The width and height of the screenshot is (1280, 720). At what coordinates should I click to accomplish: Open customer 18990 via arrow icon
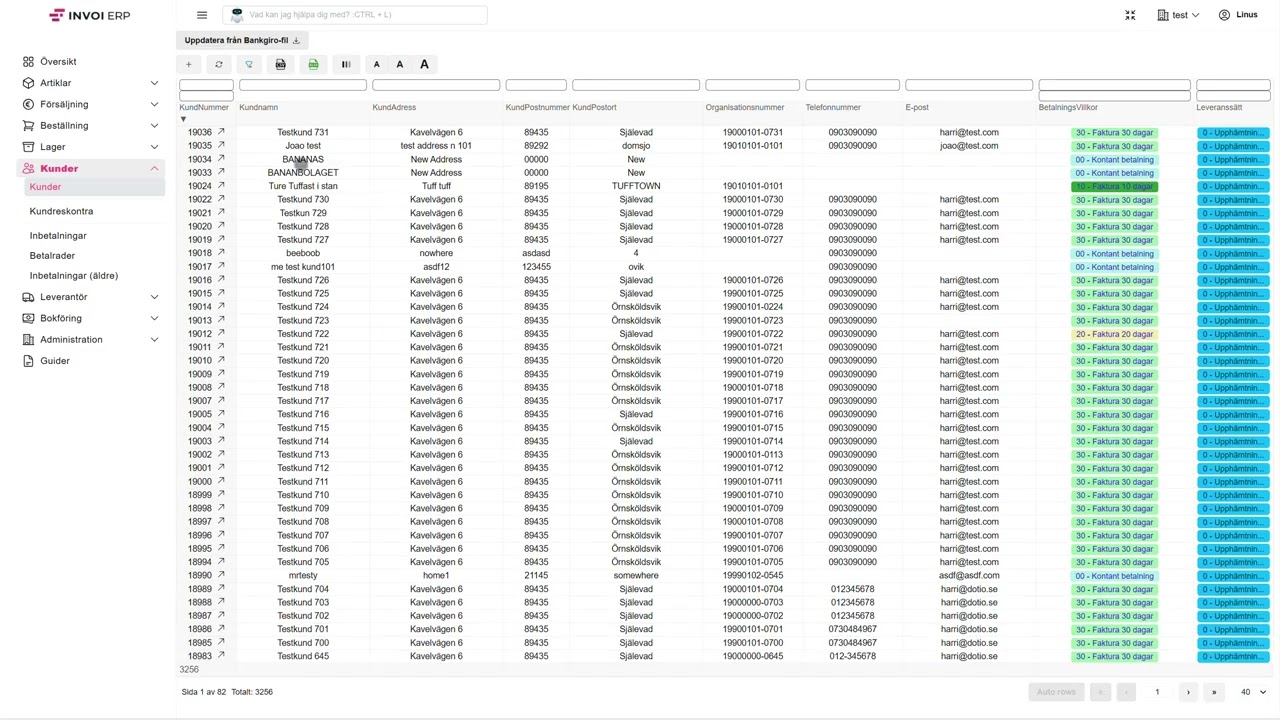[221, 575]
